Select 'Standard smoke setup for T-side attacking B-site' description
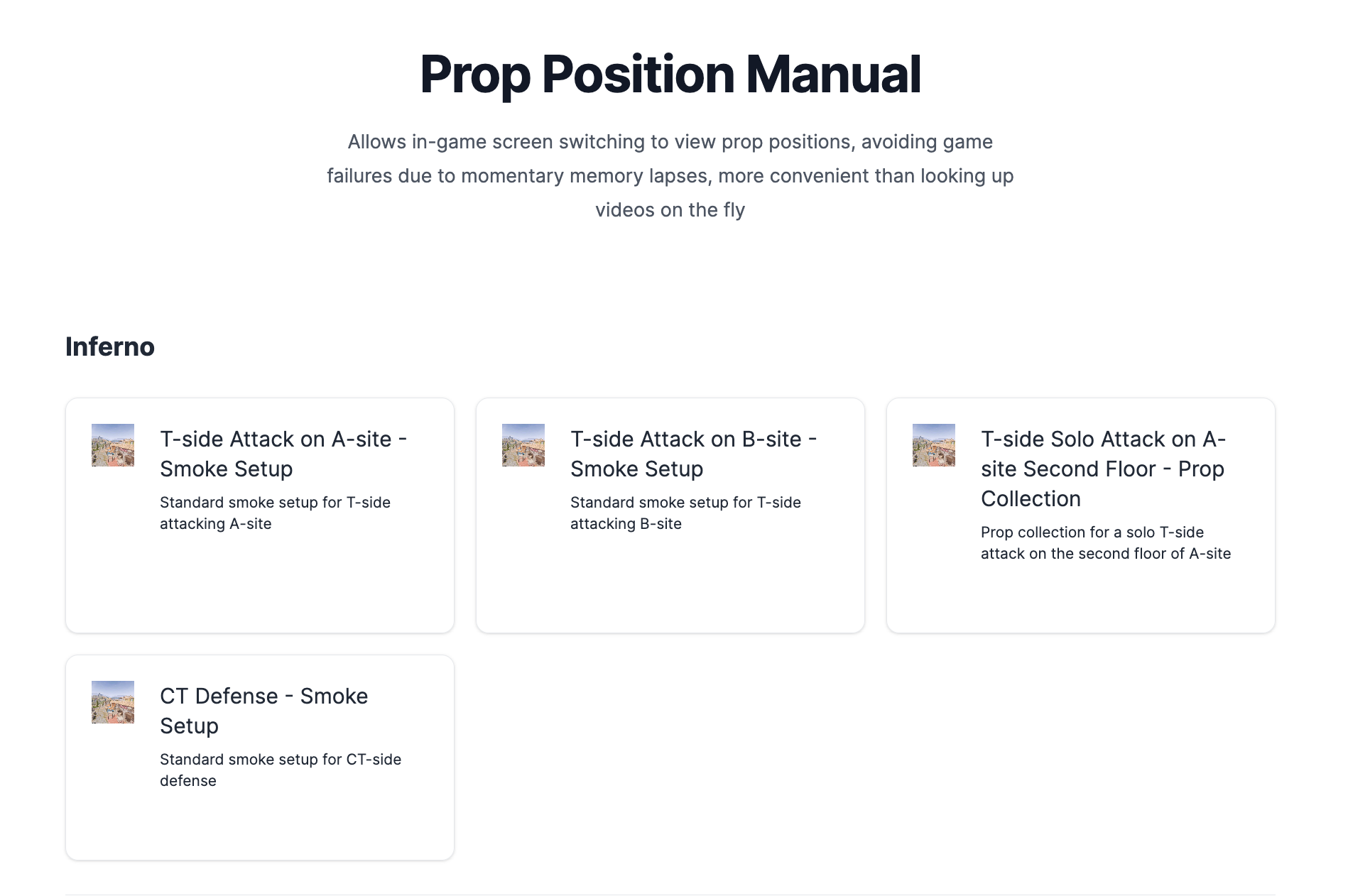Screen dimensions: 1348x896 pos(685,513)
